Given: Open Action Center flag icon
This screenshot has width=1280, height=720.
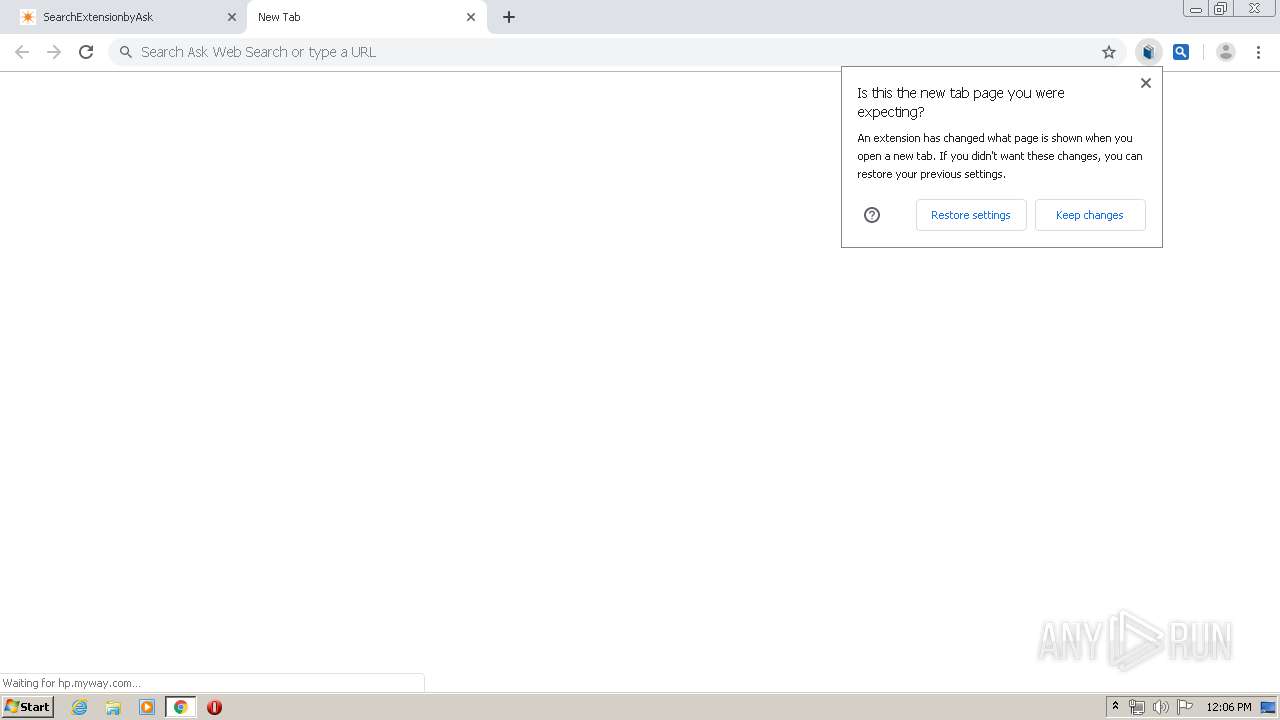Looking at the screenshot, I should 1185,707.
